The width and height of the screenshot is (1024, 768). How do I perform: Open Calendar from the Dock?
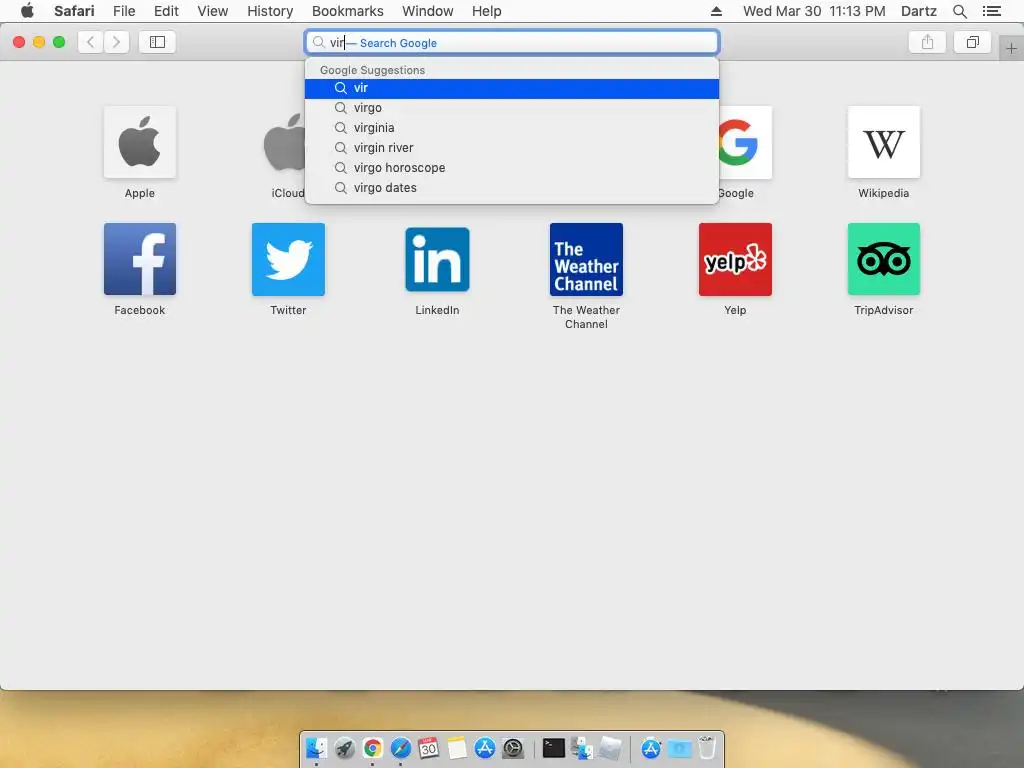(x=429, y=748)
